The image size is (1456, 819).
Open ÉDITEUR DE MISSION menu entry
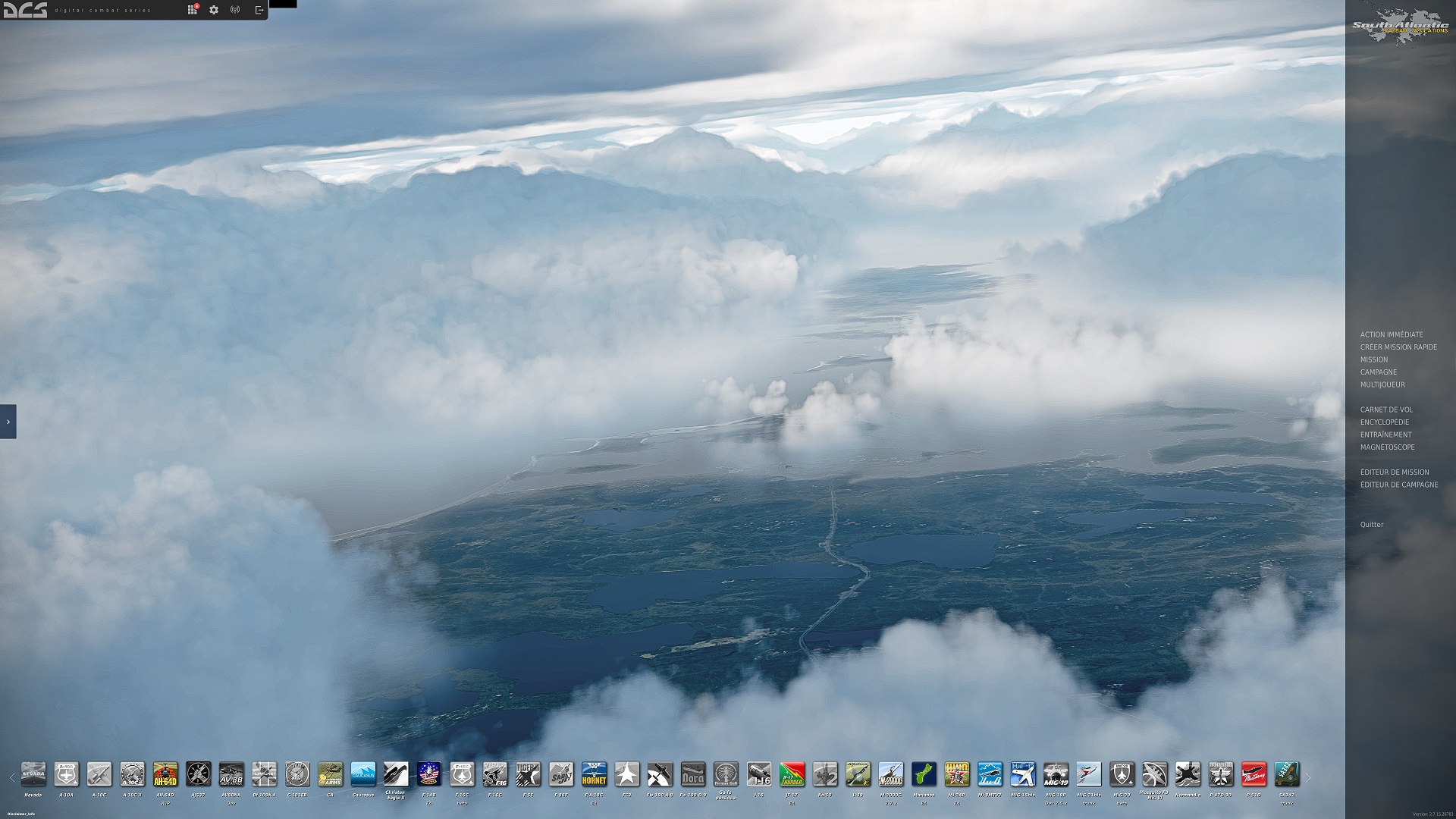(1394, 472)
